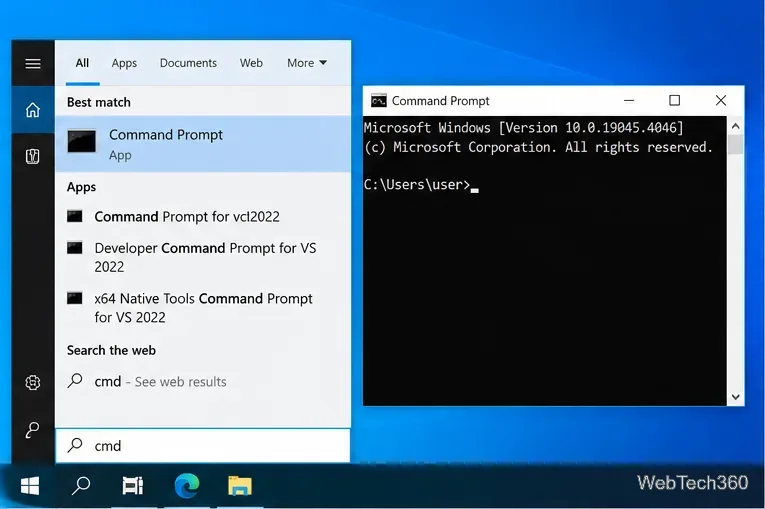
Task: Open the Documents filter icon in the sidebar
Action: pyautogui.click(x=33, y=156)
